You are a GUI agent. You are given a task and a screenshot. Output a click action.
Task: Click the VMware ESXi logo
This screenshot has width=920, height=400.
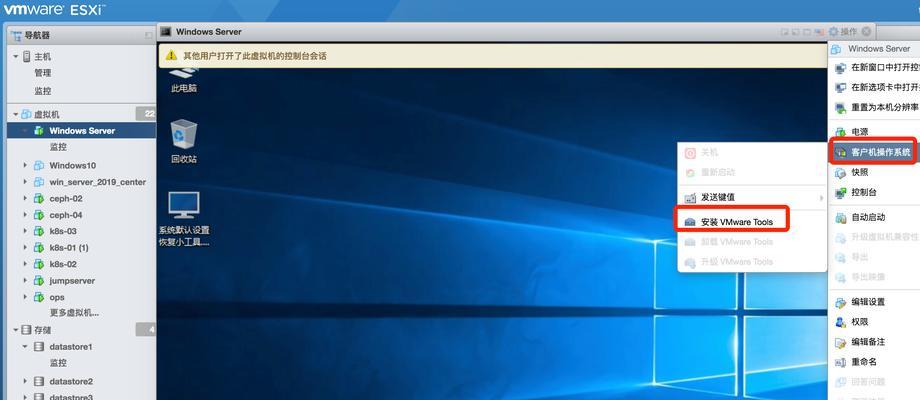(x=54, y=9)
